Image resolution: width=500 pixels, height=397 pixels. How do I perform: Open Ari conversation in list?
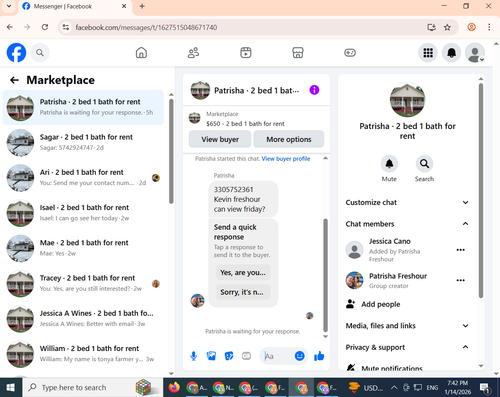(83, 178)
